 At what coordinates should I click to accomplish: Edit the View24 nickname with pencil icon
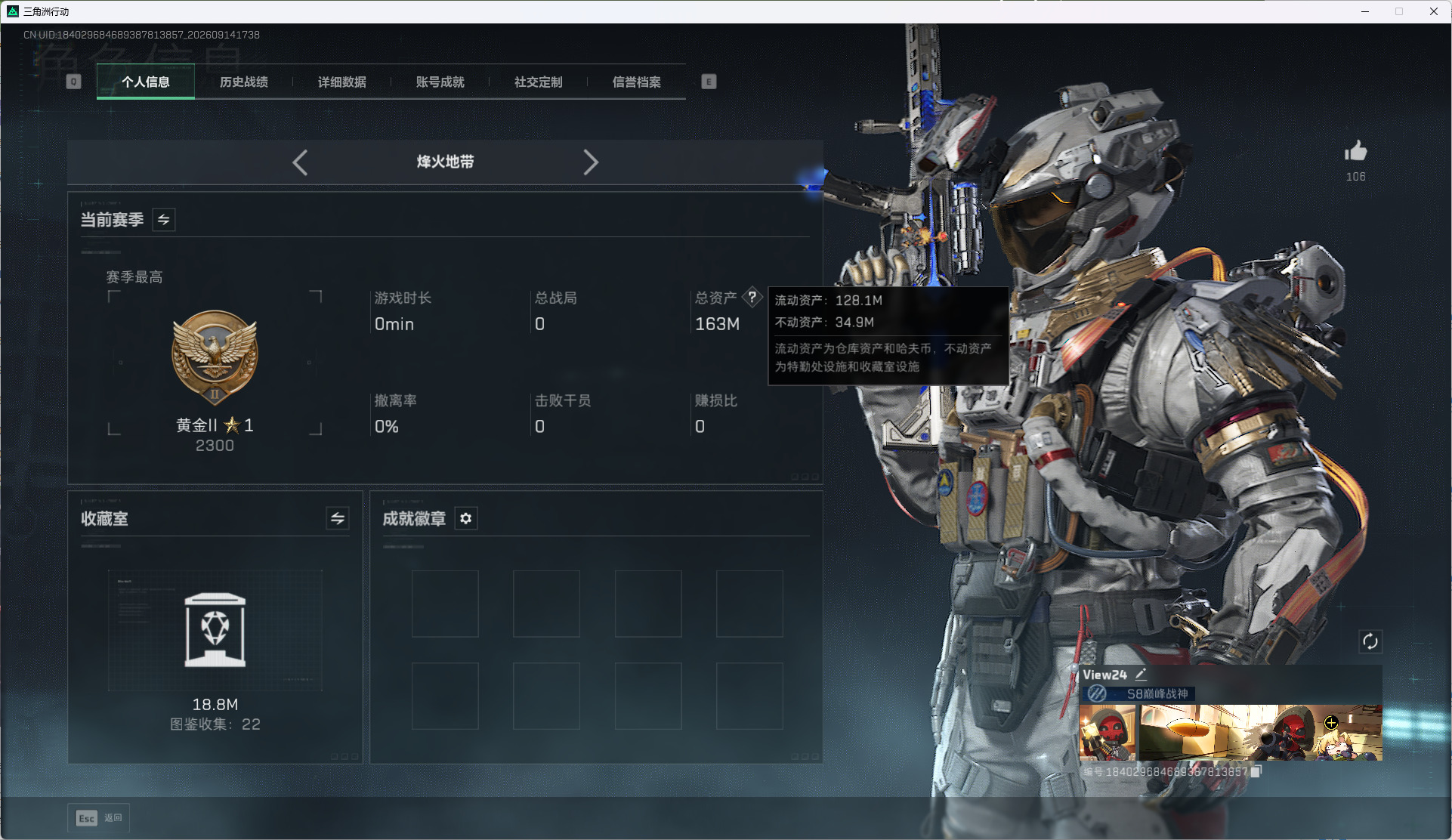1141,674
